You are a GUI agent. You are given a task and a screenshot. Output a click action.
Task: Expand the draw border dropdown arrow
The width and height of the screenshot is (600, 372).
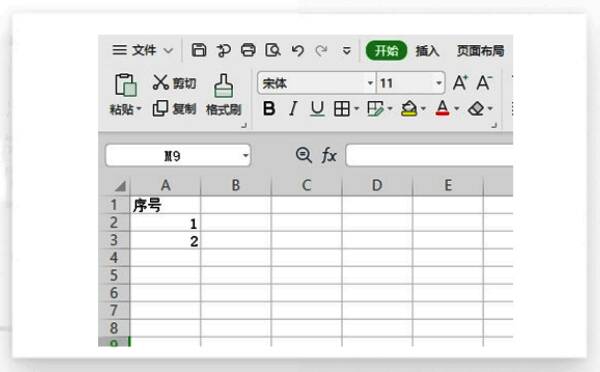click(390, 109)
